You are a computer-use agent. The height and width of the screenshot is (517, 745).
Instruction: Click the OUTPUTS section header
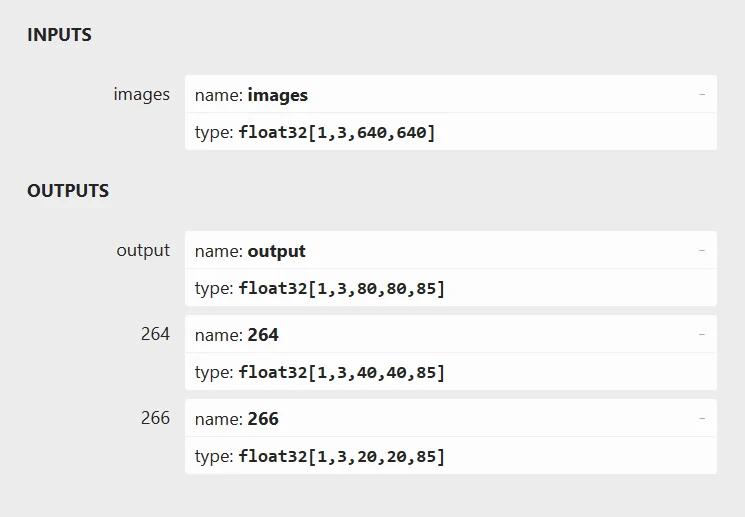68,190
